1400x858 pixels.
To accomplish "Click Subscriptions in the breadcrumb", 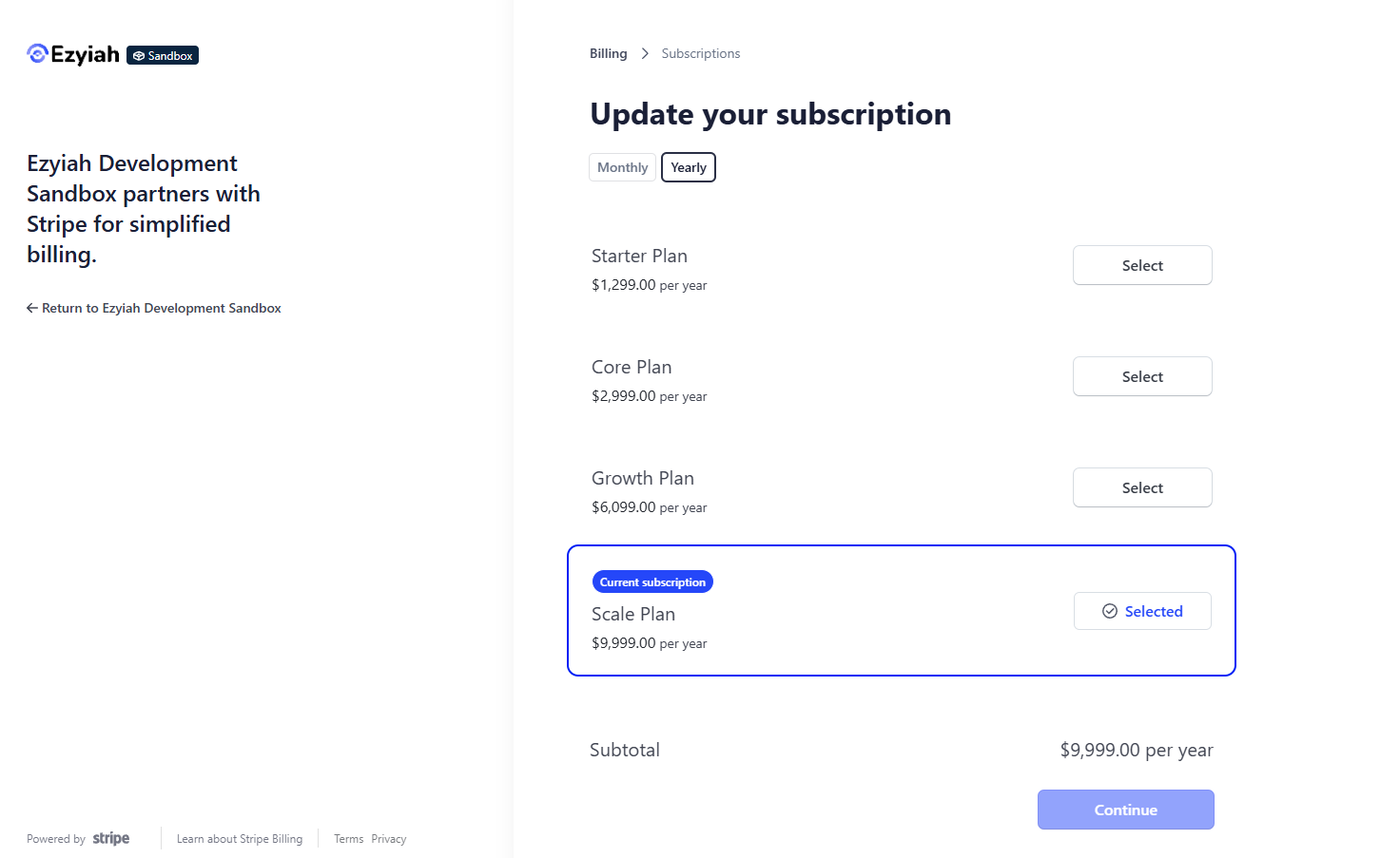I will (701, 54).
